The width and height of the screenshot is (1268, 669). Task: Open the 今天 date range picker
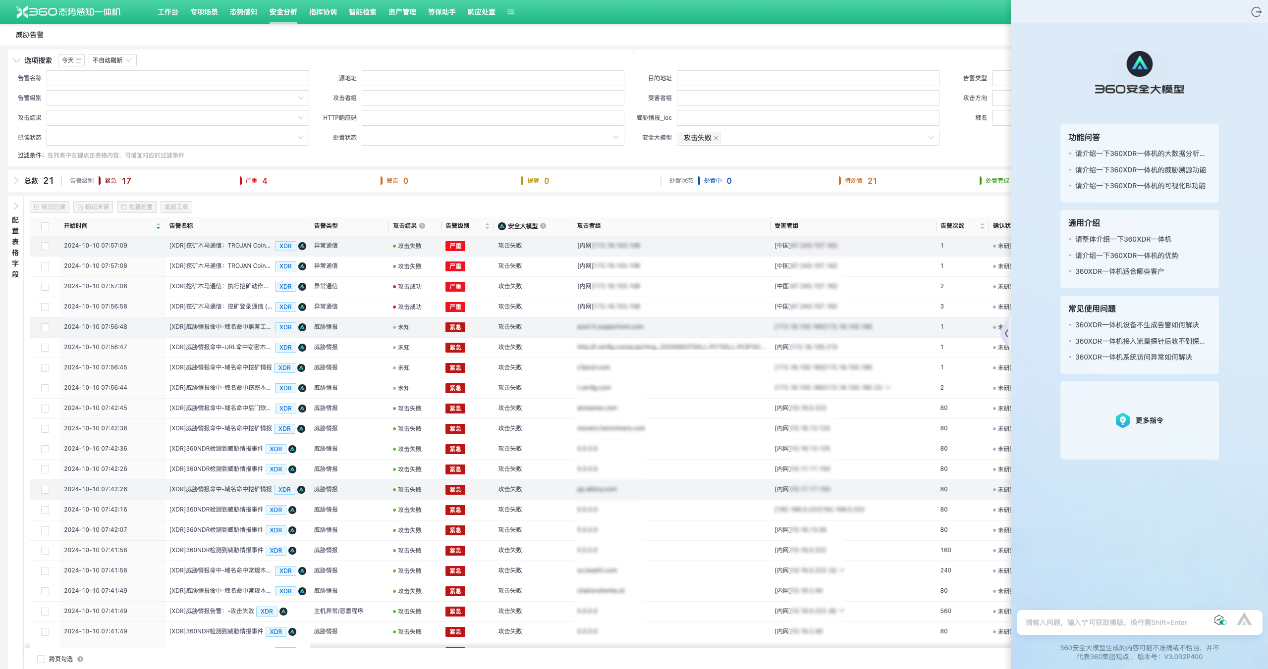click(71, 60)
